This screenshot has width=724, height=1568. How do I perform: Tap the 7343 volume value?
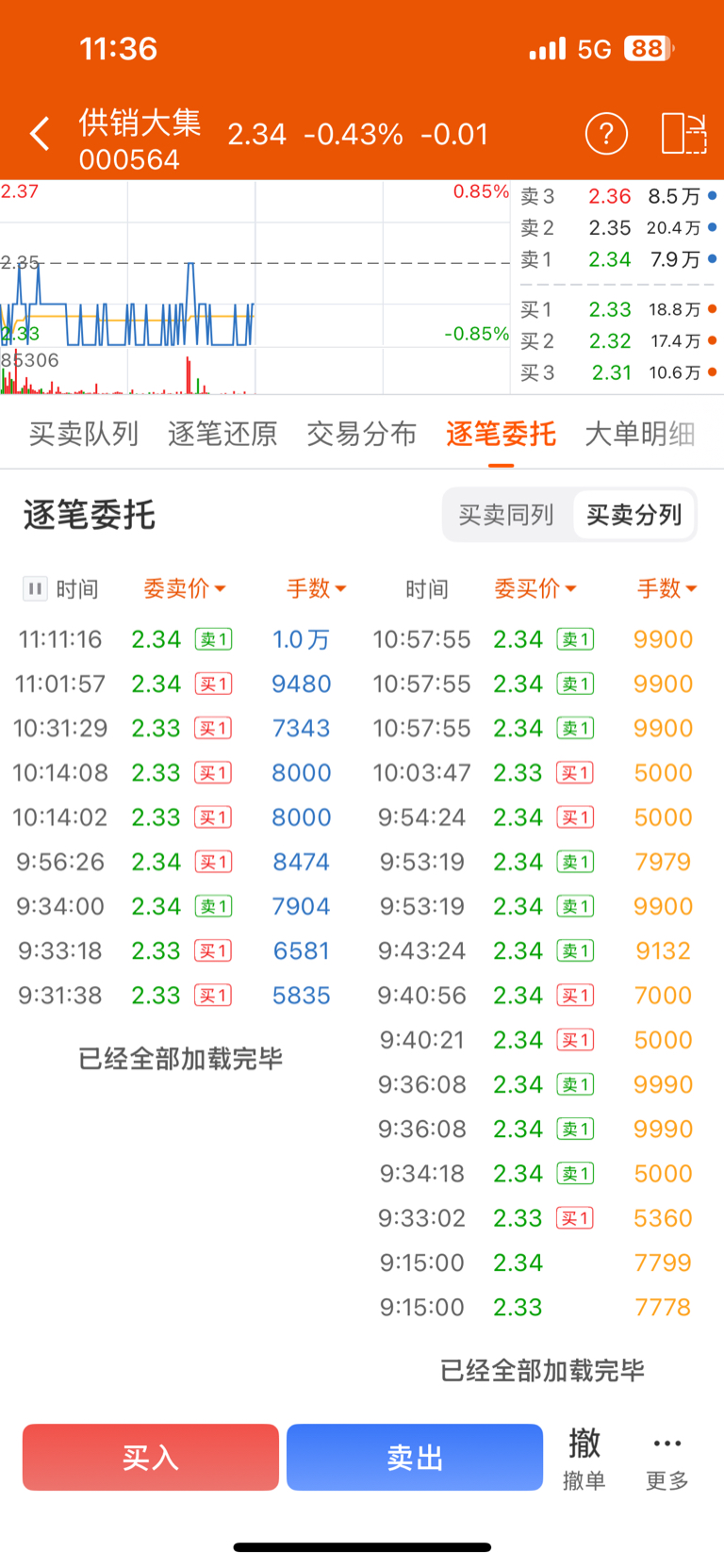click(302, 728)
